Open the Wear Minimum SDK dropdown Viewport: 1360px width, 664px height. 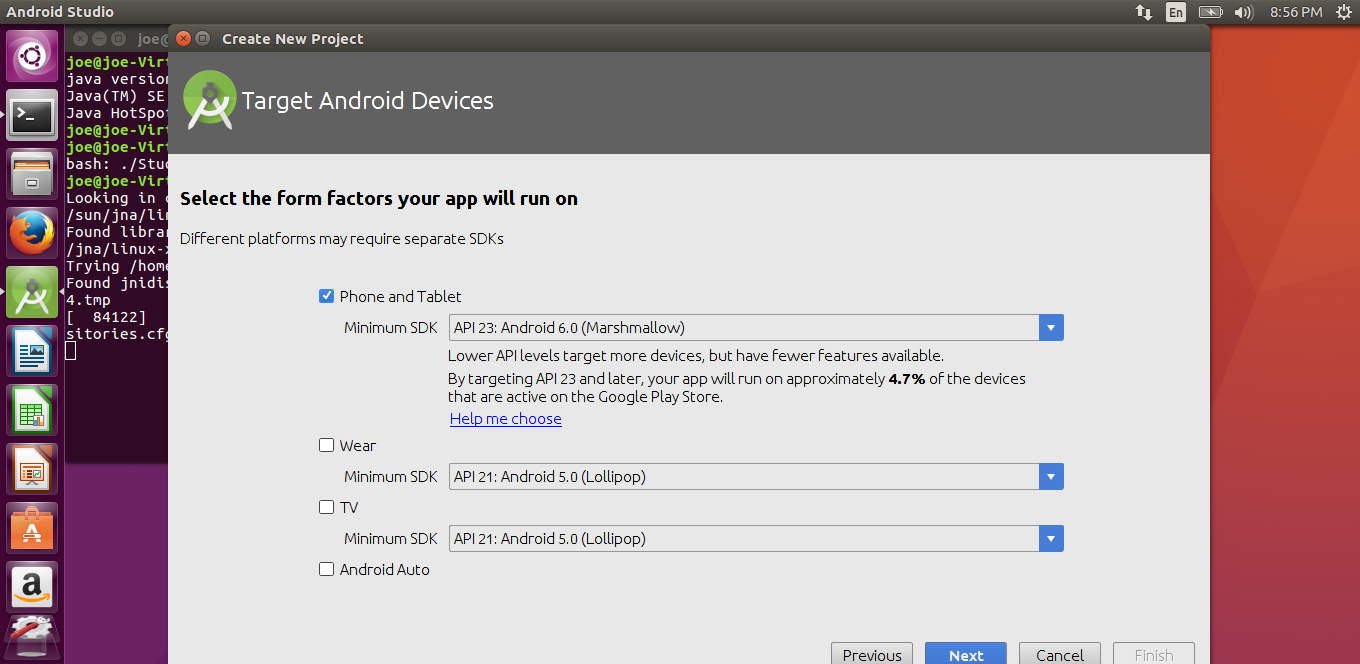[756, 476]
